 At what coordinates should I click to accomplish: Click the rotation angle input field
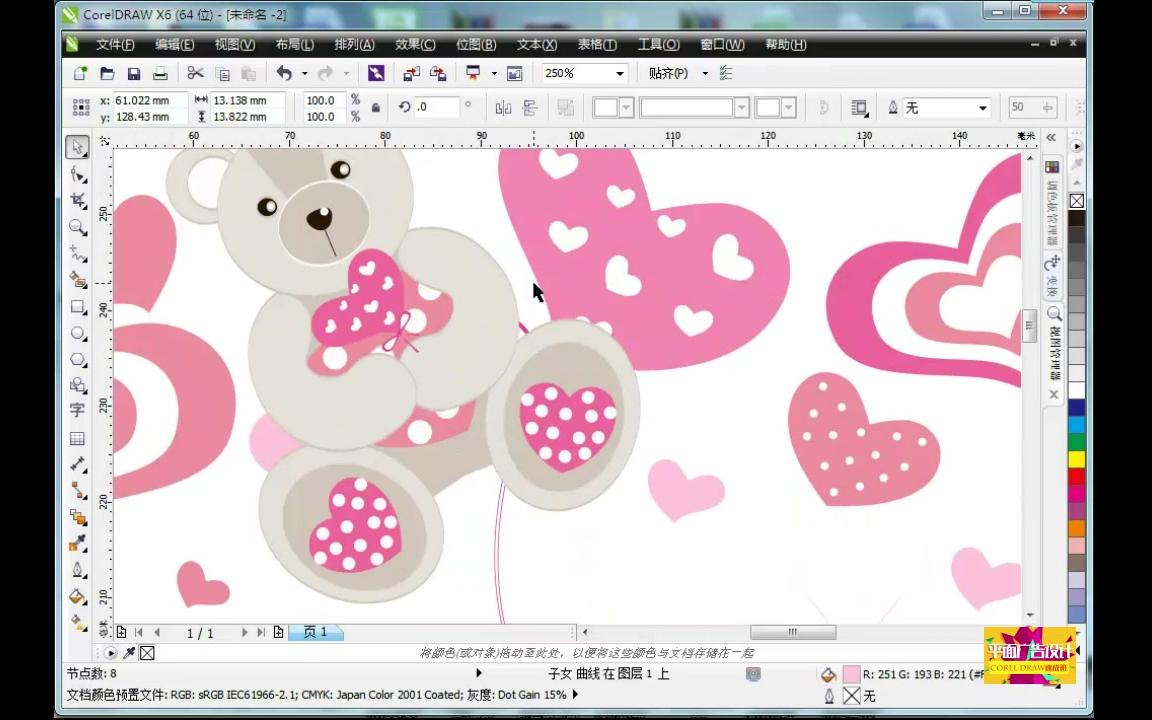coord(436,107)
